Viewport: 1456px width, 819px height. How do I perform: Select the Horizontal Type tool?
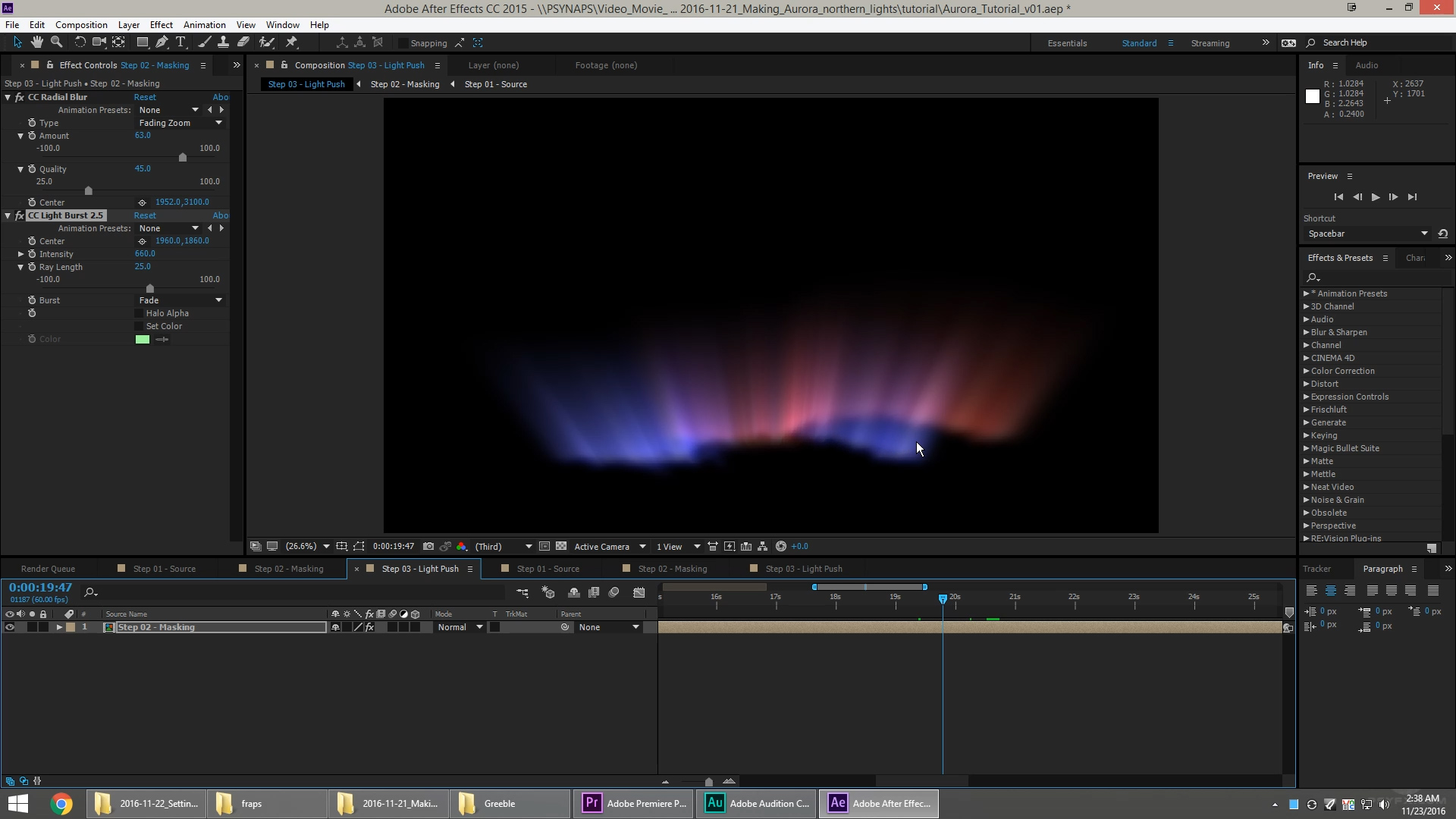[180, 42]
